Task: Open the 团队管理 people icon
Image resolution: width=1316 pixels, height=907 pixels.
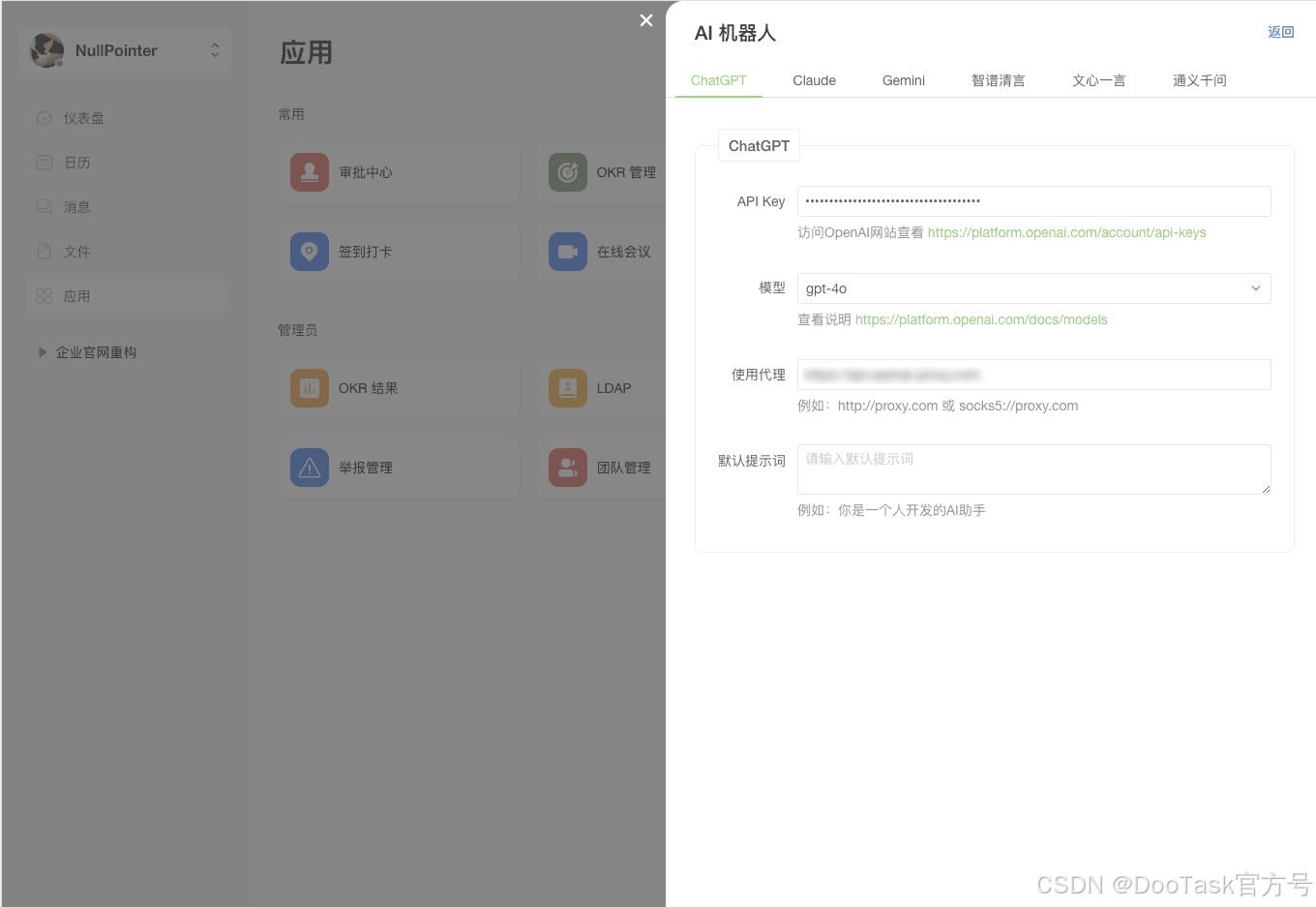Action: (568, 468)
